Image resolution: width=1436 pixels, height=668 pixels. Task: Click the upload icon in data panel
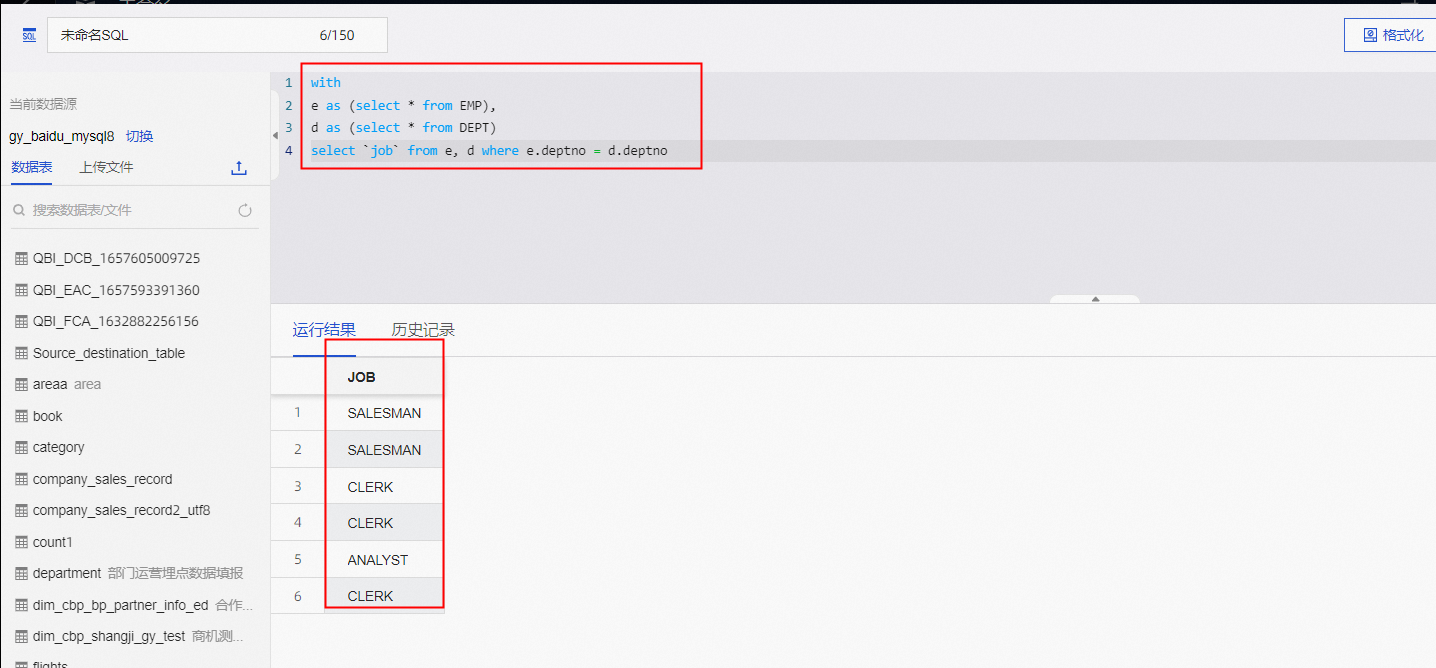[239, 168]
